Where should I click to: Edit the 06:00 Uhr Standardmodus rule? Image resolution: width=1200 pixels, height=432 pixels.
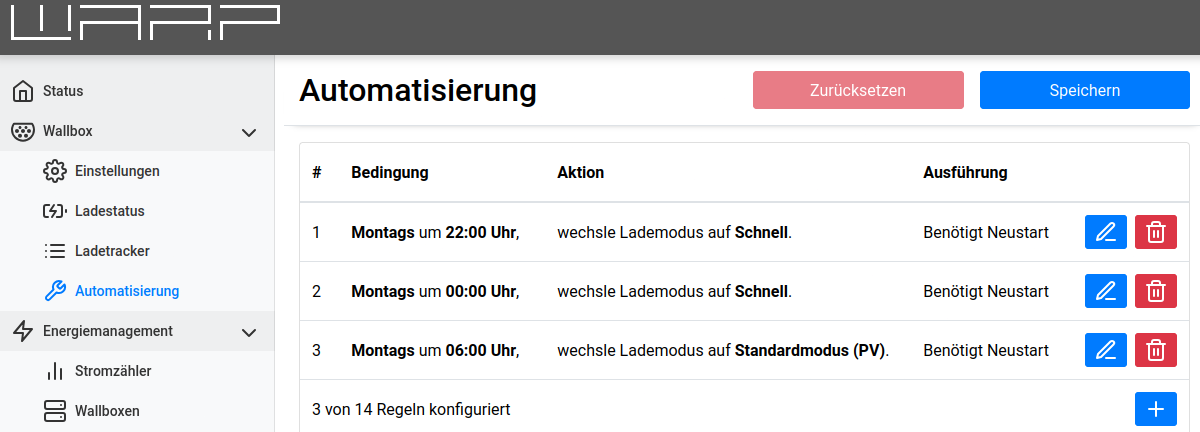(x=1105, y=351)
